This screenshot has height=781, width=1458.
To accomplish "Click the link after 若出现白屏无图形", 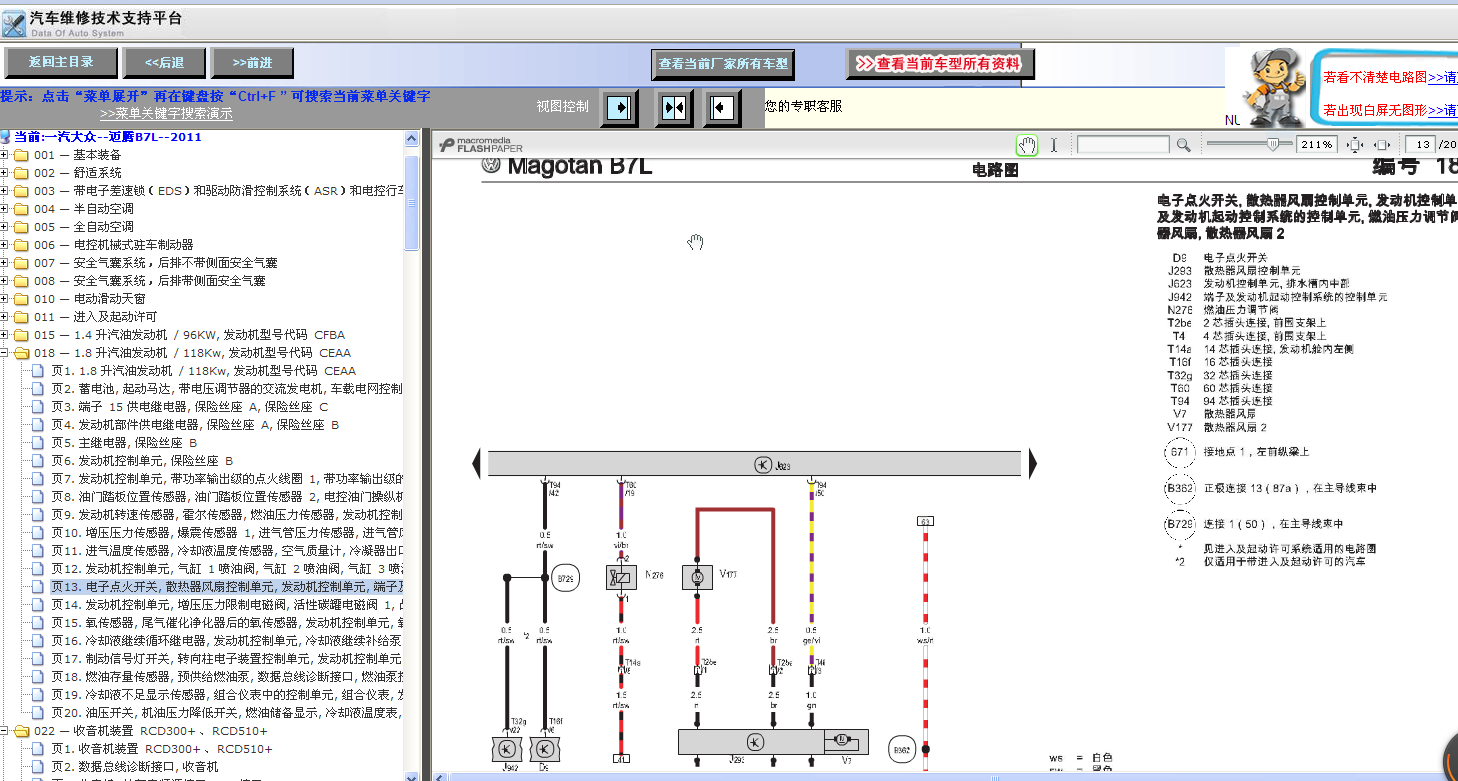I will [x=1442, y=110].
